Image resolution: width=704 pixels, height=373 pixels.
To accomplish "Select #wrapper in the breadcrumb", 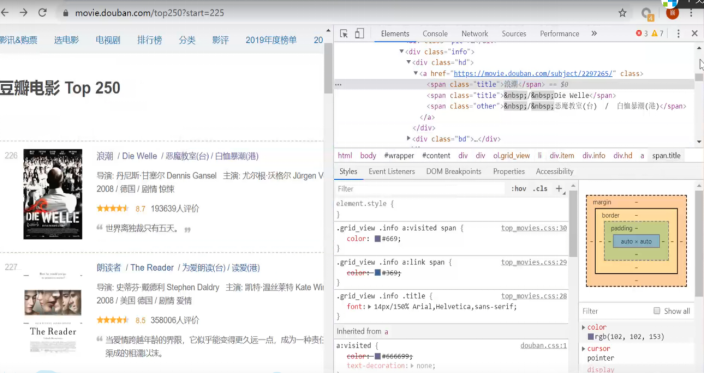I will pyautogui.click(x=399, y=156).
